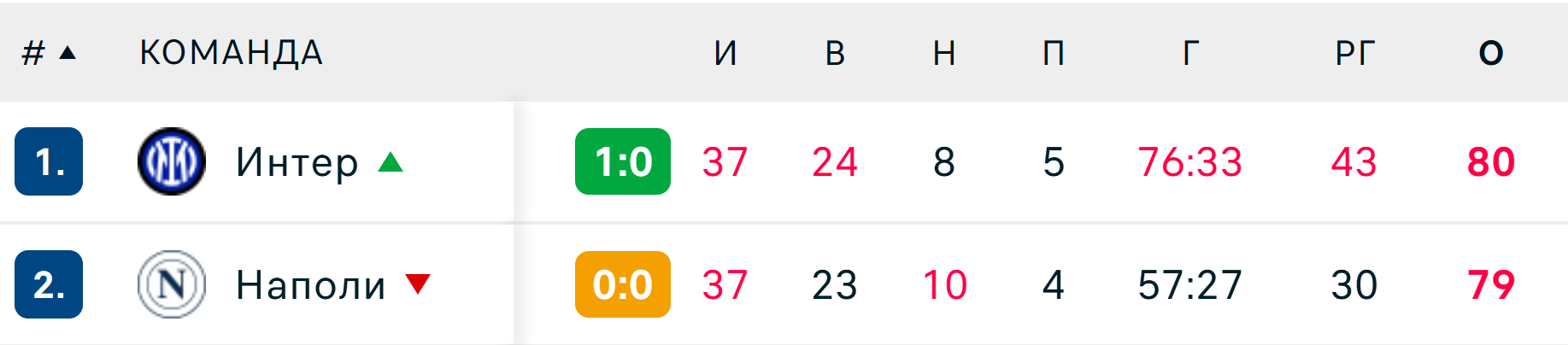This screenshot has height=345, width=1568.
Task: Click the red down arrow beside Наполи
Action: 418,284
